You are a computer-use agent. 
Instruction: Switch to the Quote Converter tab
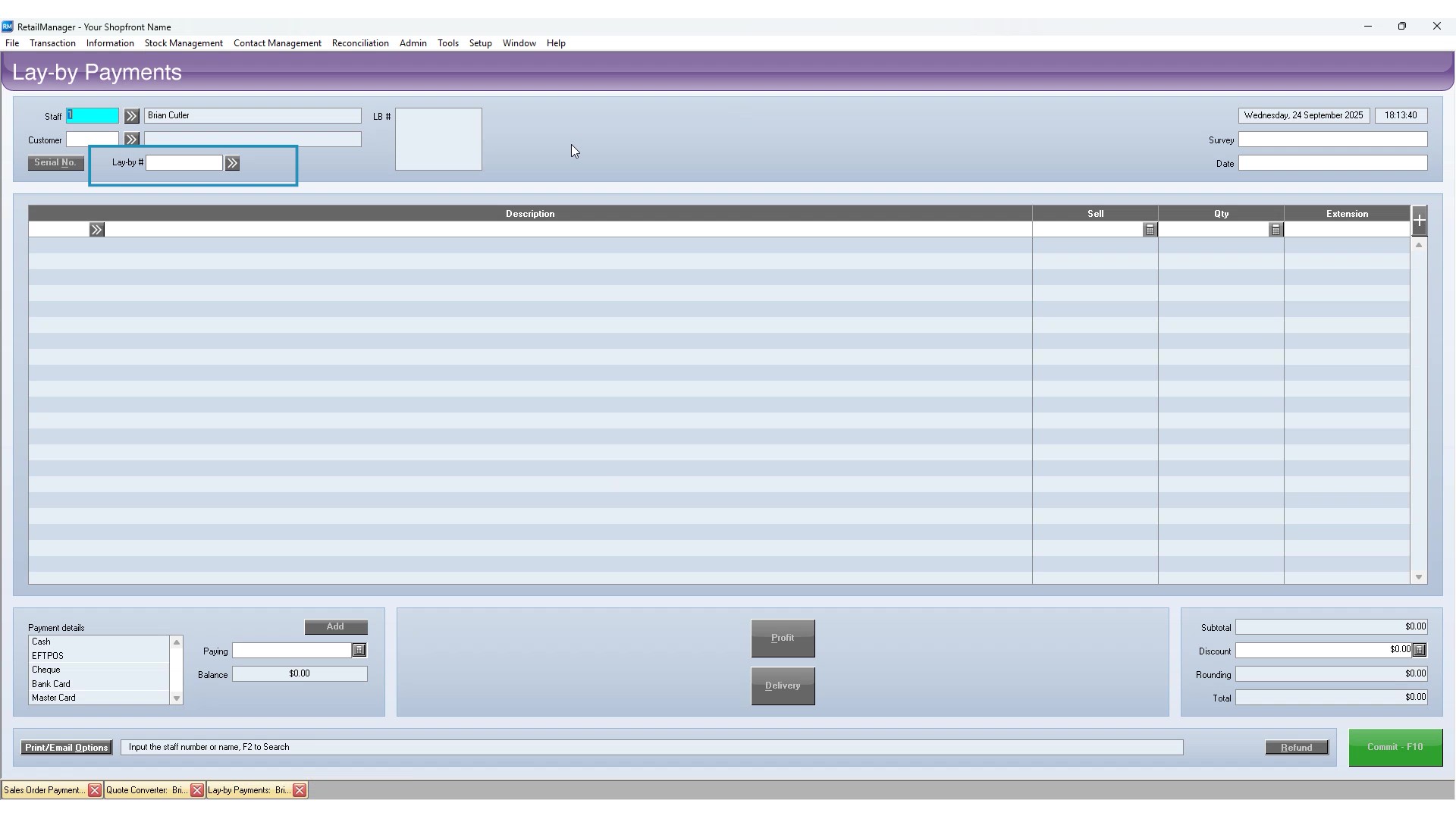pos(144,789)
